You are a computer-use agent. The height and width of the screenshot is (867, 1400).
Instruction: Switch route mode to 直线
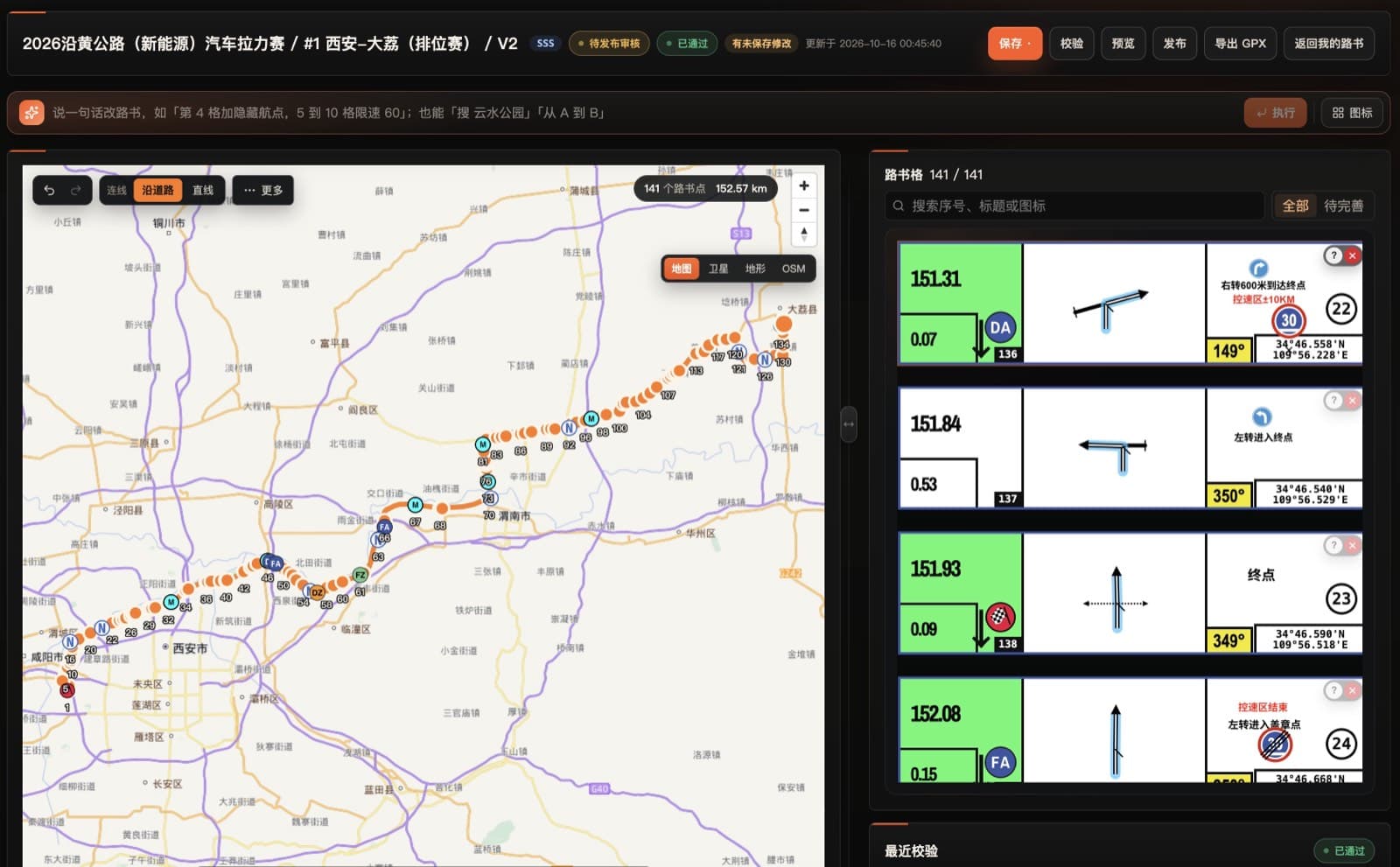(203, 190)
